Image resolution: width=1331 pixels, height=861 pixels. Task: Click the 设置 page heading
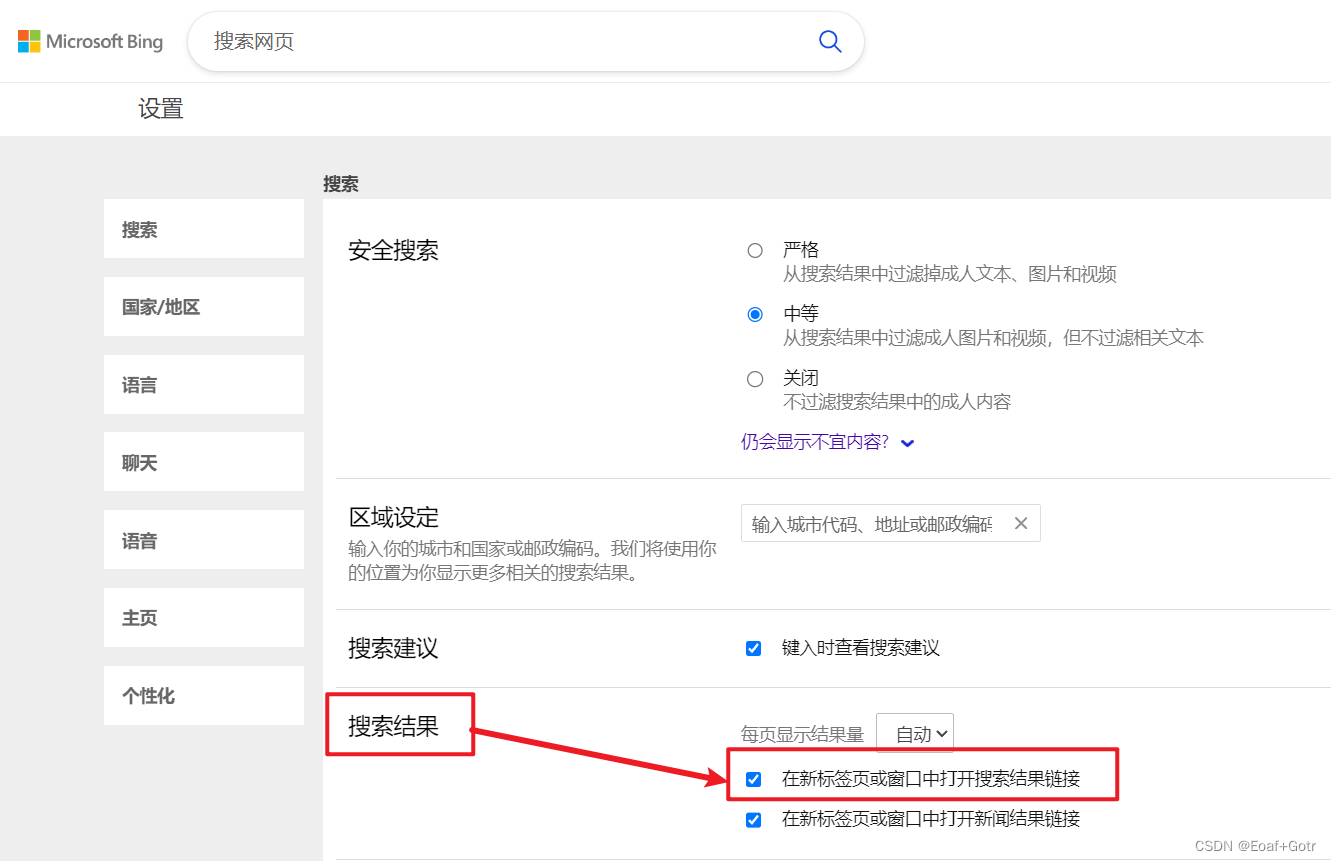161,109
